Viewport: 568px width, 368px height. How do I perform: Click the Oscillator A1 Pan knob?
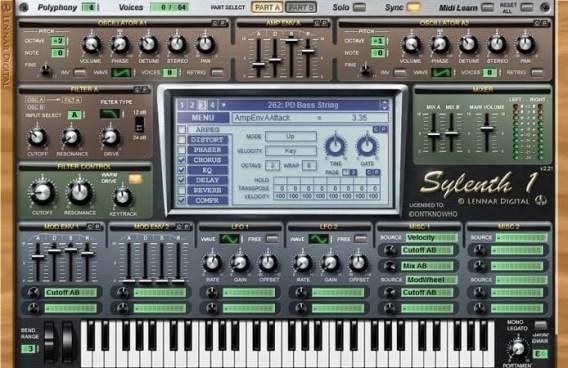coord(205,45)
